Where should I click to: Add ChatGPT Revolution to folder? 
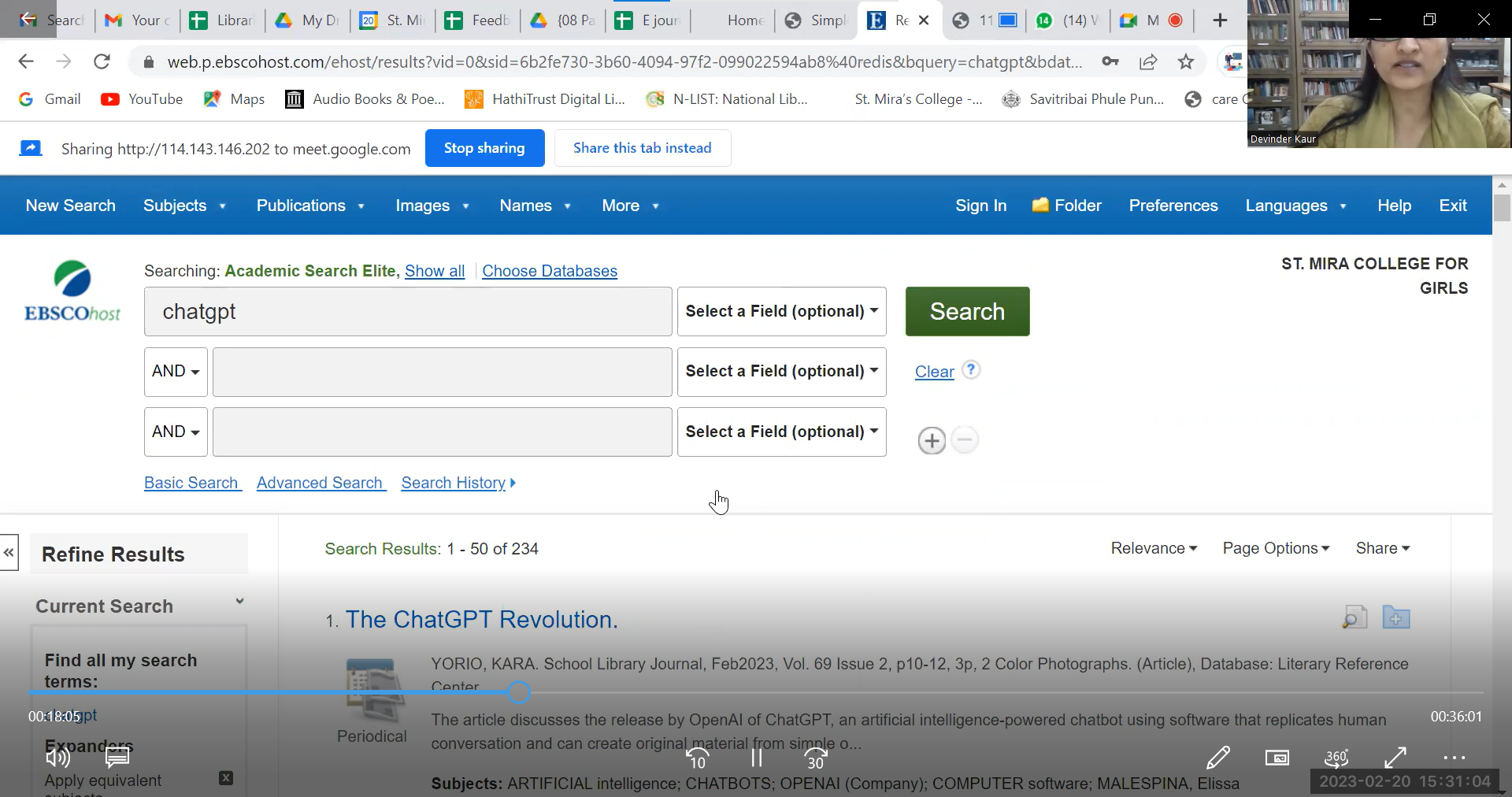tap(1395, 617)
